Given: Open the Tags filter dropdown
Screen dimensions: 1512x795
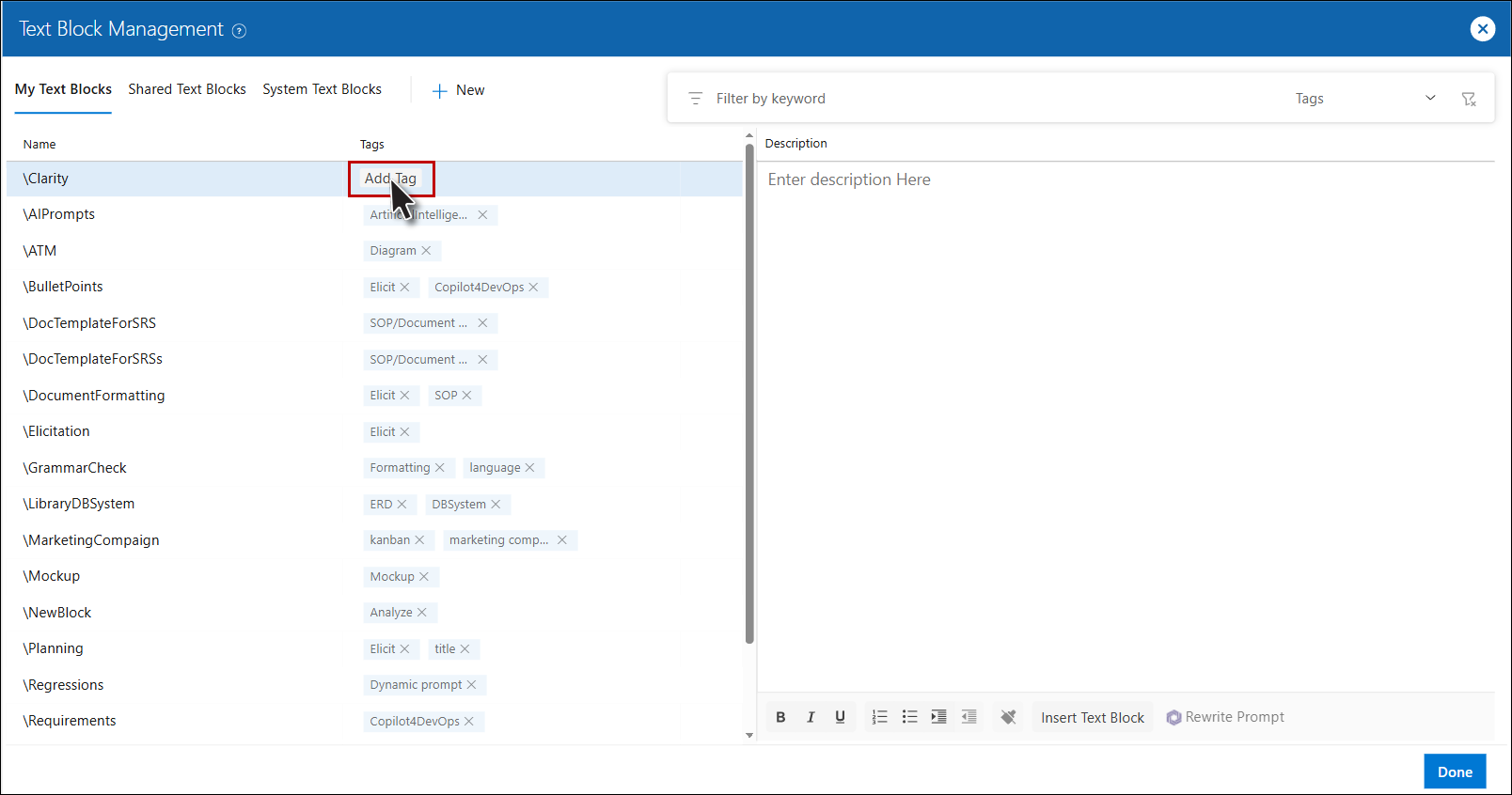Looking at the screenshot, I should (1364, 99).
